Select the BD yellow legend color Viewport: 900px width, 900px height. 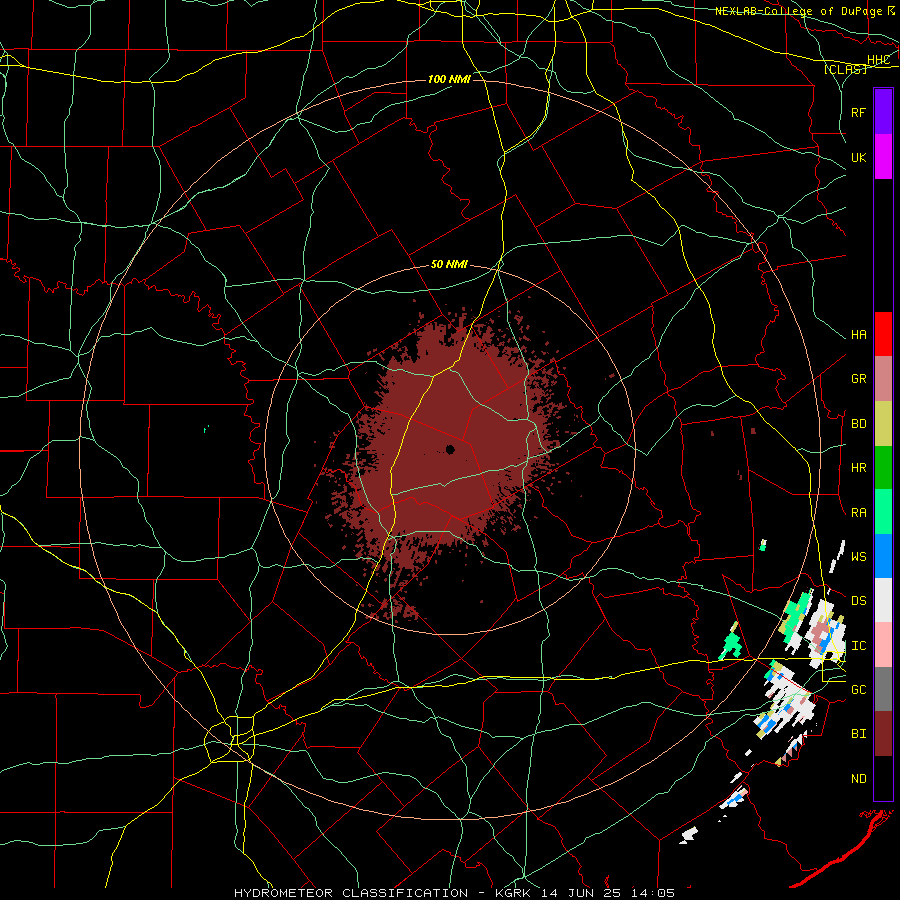(883, 424)
